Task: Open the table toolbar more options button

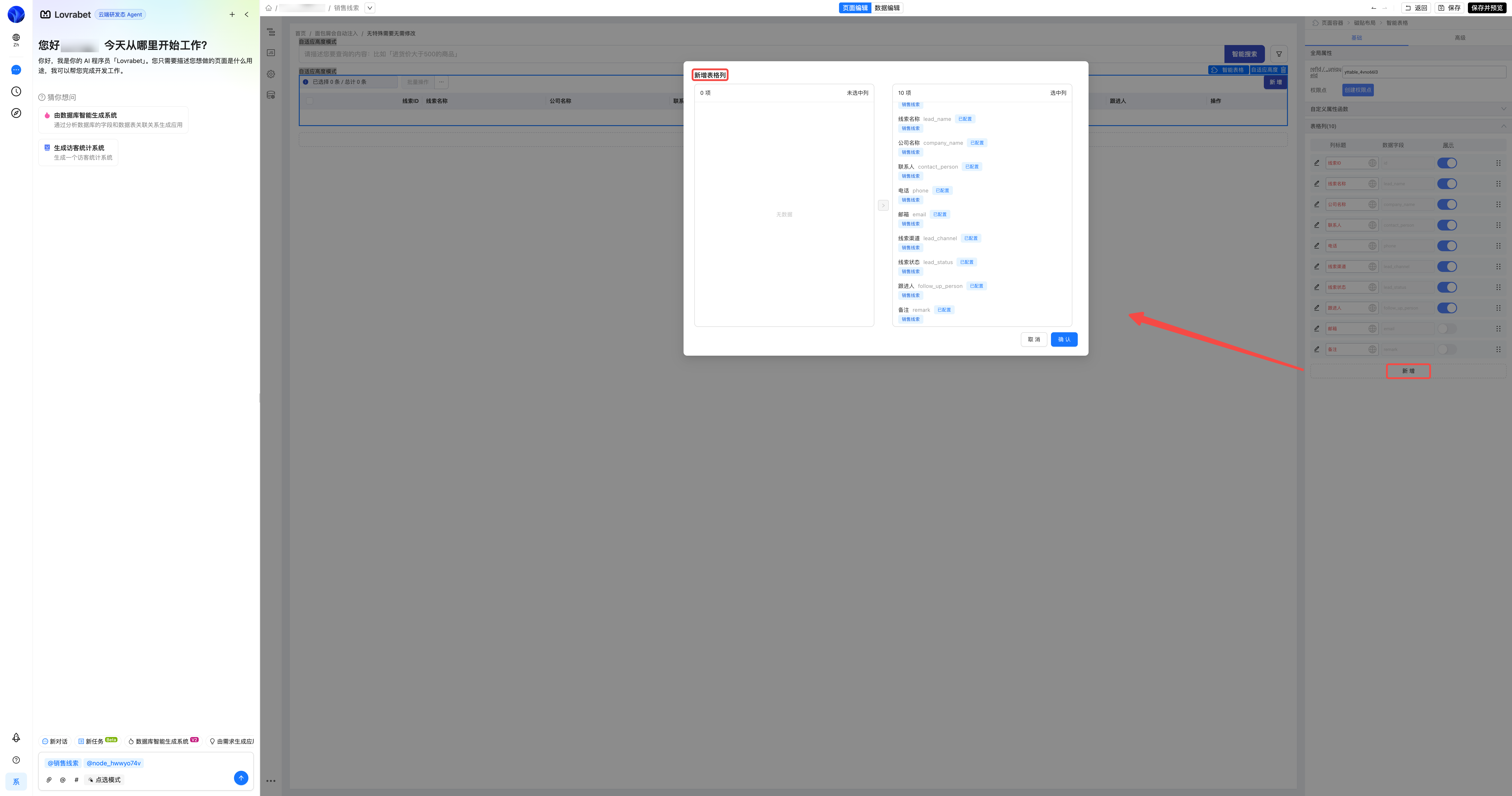Action: [441, 82]
